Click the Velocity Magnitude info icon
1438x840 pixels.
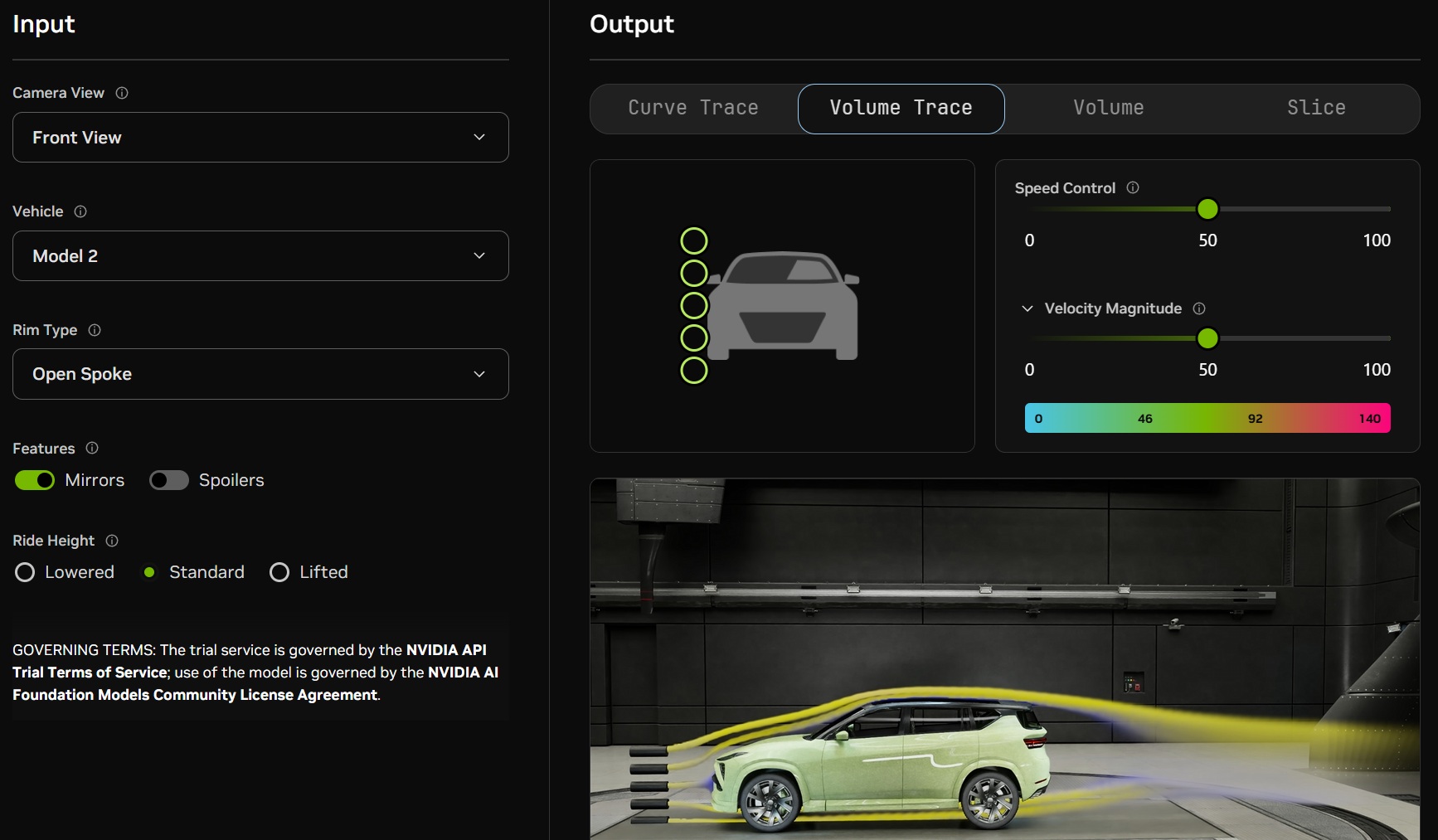pos(1199,308)
